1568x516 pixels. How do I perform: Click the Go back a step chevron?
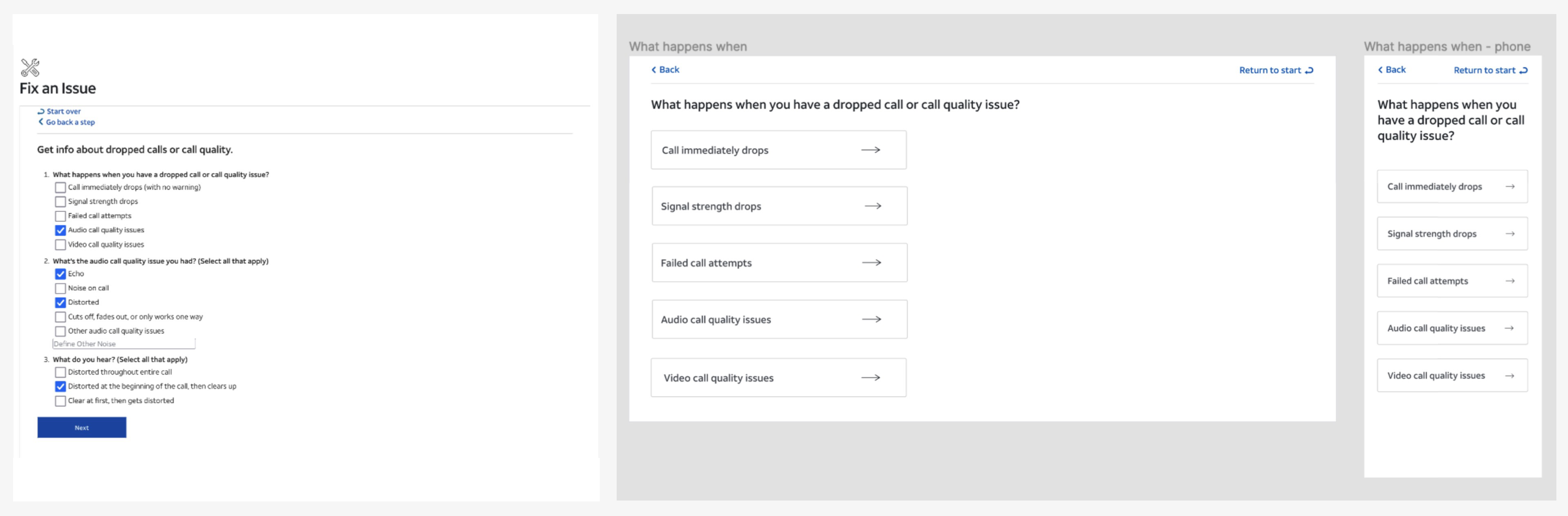pos(41,122)
